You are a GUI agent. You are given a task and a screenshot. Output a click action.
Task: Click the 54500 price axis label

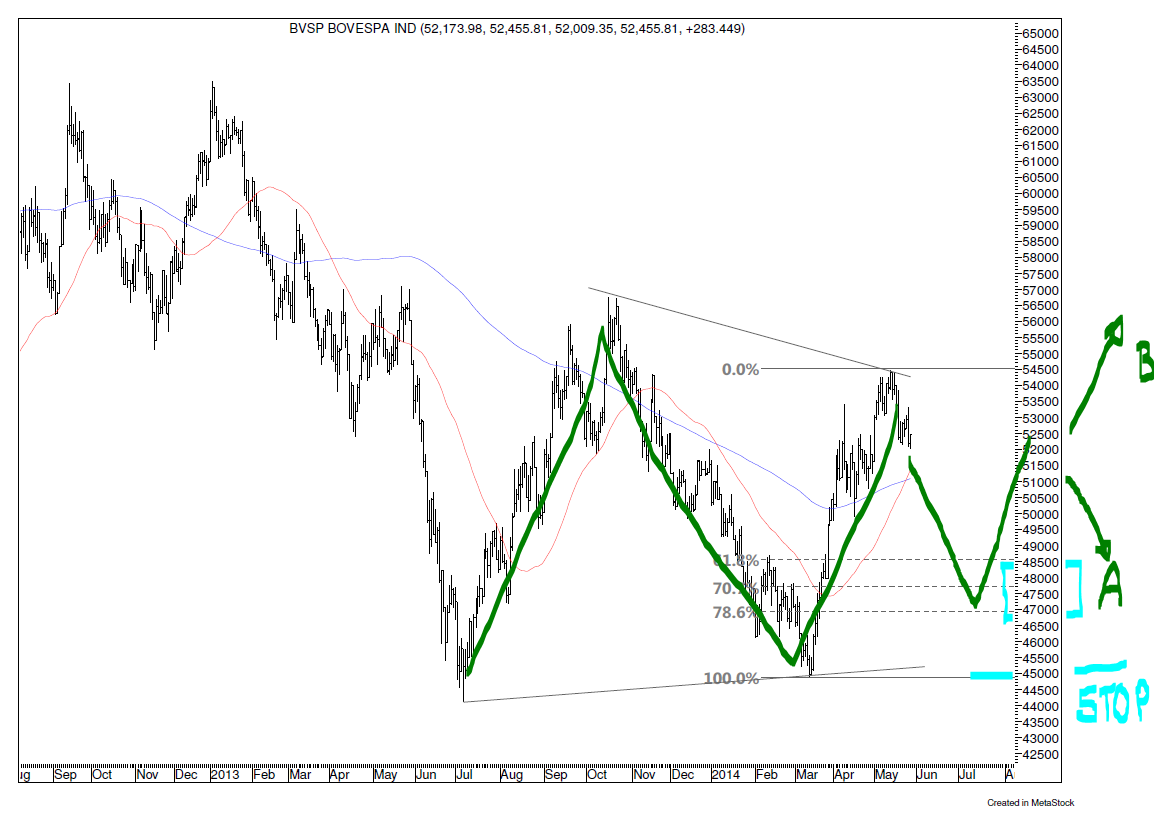[1041, 370]
